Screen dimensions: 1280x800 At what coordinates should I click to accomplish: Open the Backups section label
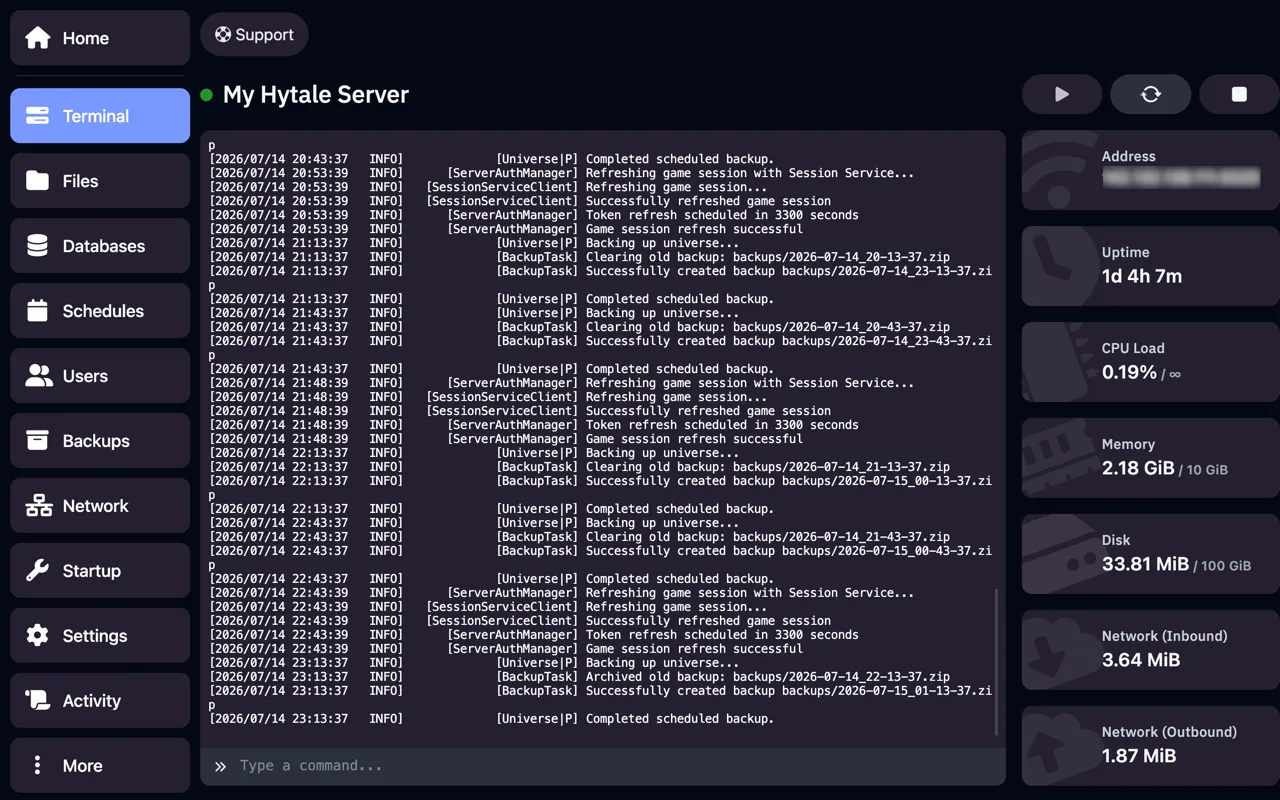tap(96, 441)
